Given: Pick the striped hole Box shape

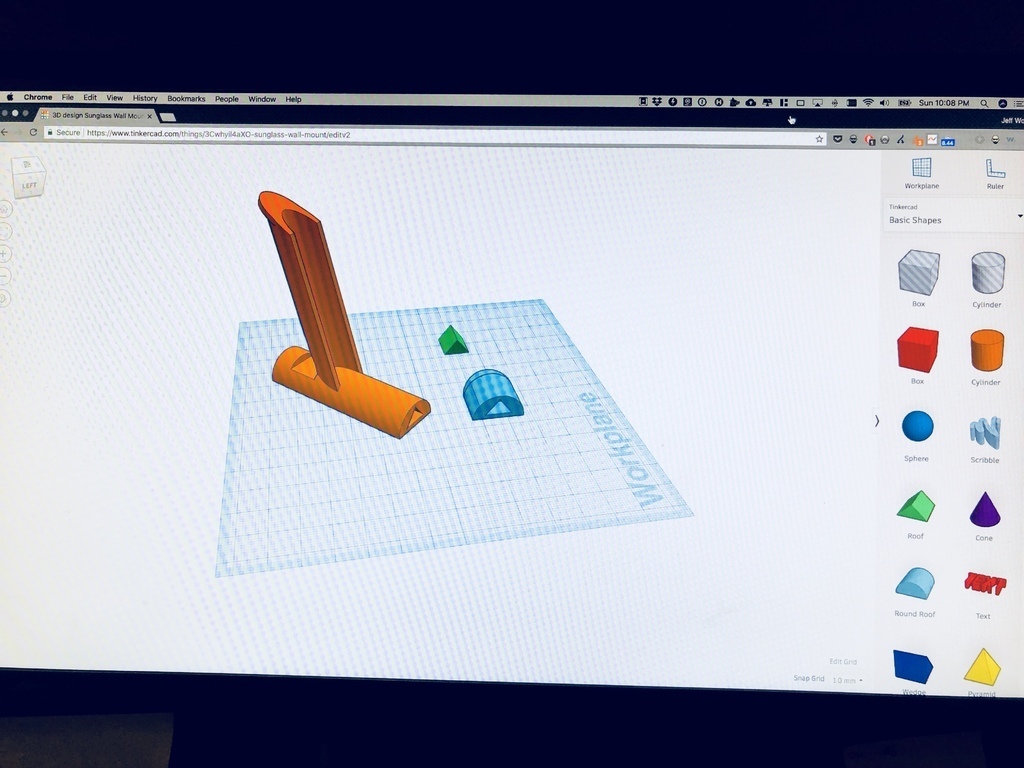Looking at the screenshot, I should (x=919, y=272).
